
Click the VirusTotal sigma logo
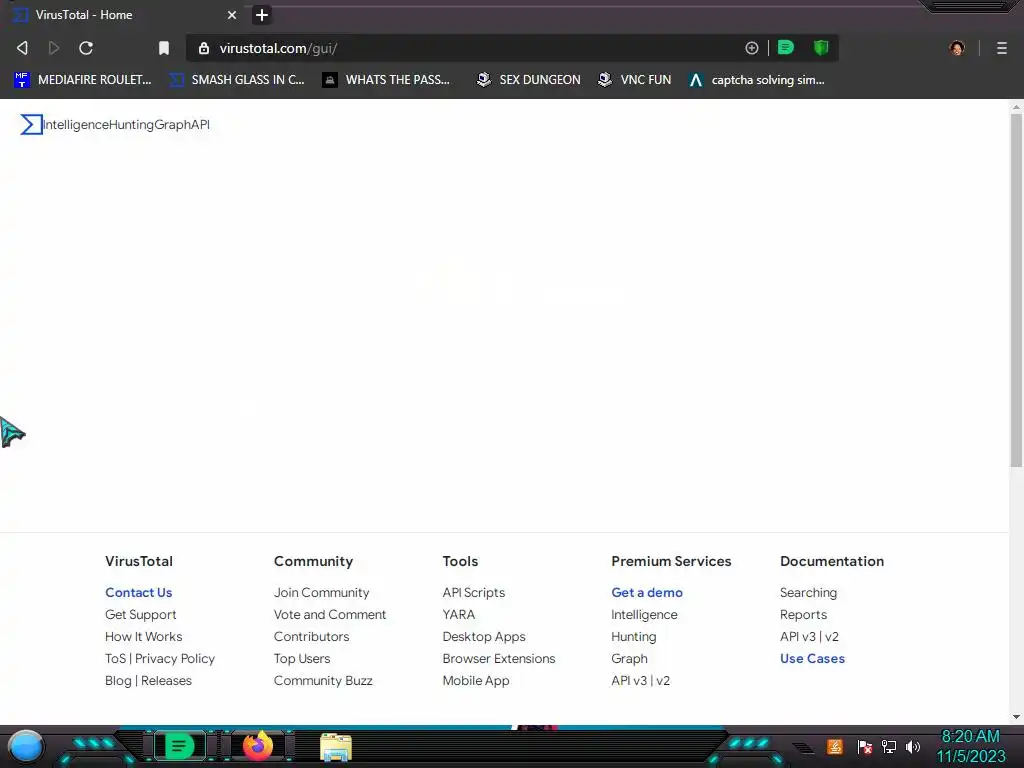pos(31,124)
